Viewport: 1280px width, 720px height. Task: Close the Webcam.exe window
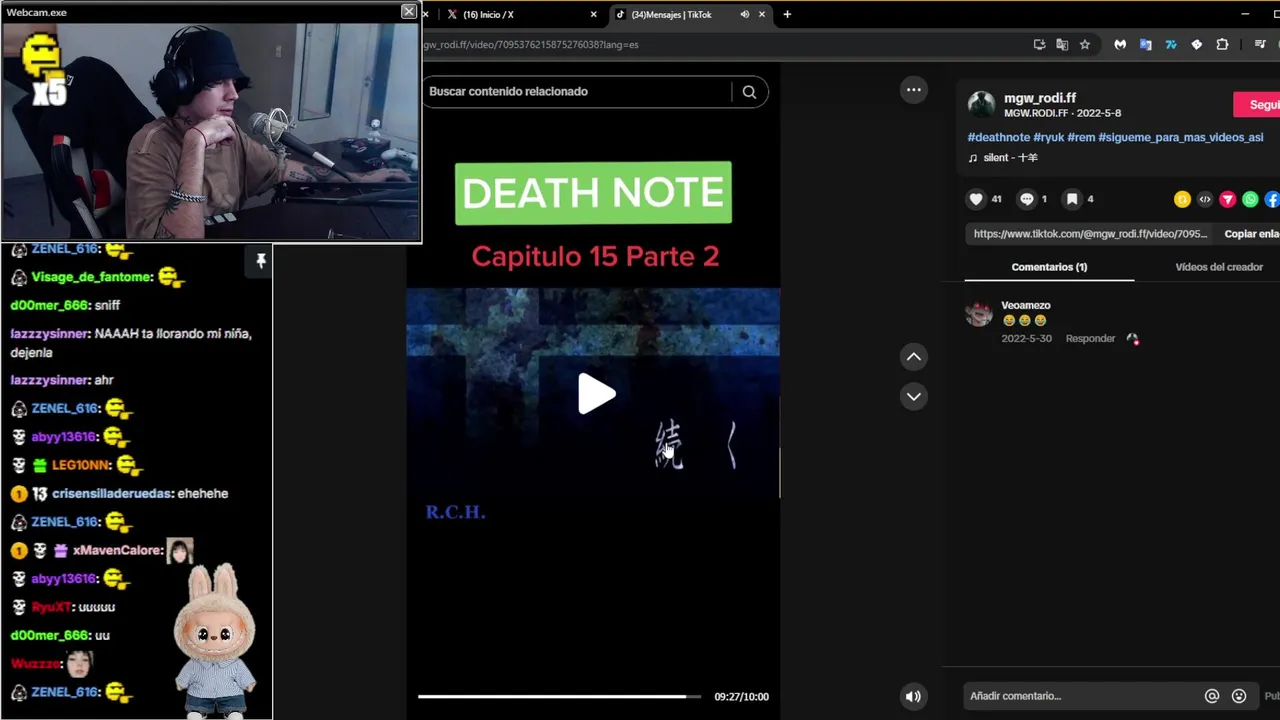pyautogui.click(x=409, y=11)
